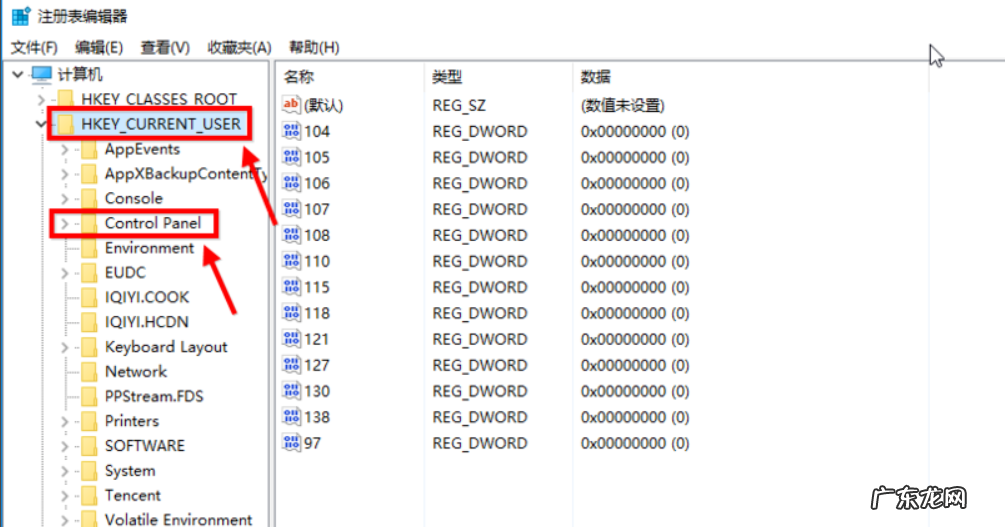Select the 108 DWORD value icon
Screen dimensions: 1005x527
click(x=291, y=235)
